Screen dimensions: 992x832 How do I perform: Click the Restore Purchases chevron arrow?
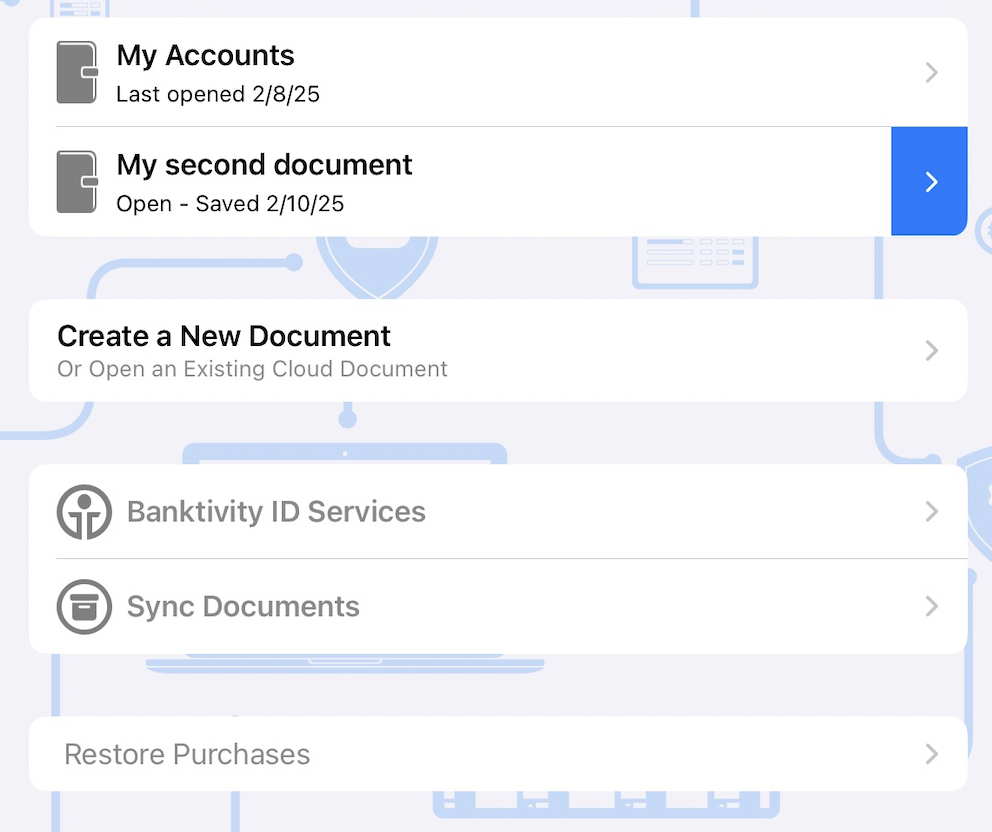coord(931,754)
